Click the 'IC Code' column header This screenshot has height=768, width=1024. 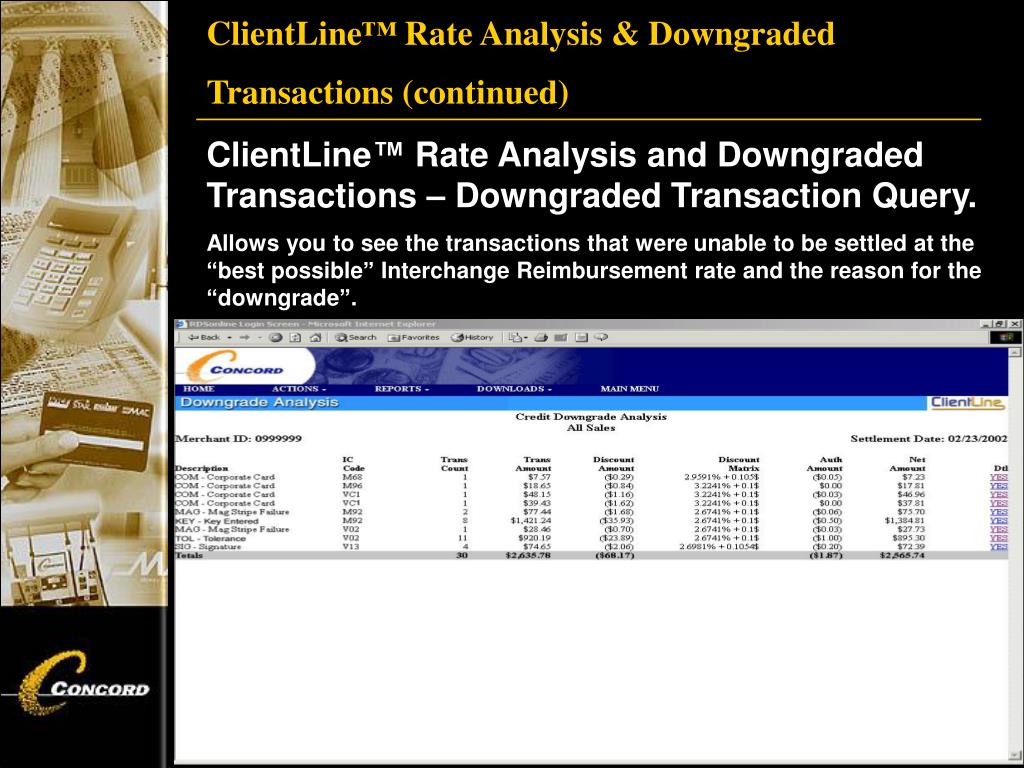point(353,464)
